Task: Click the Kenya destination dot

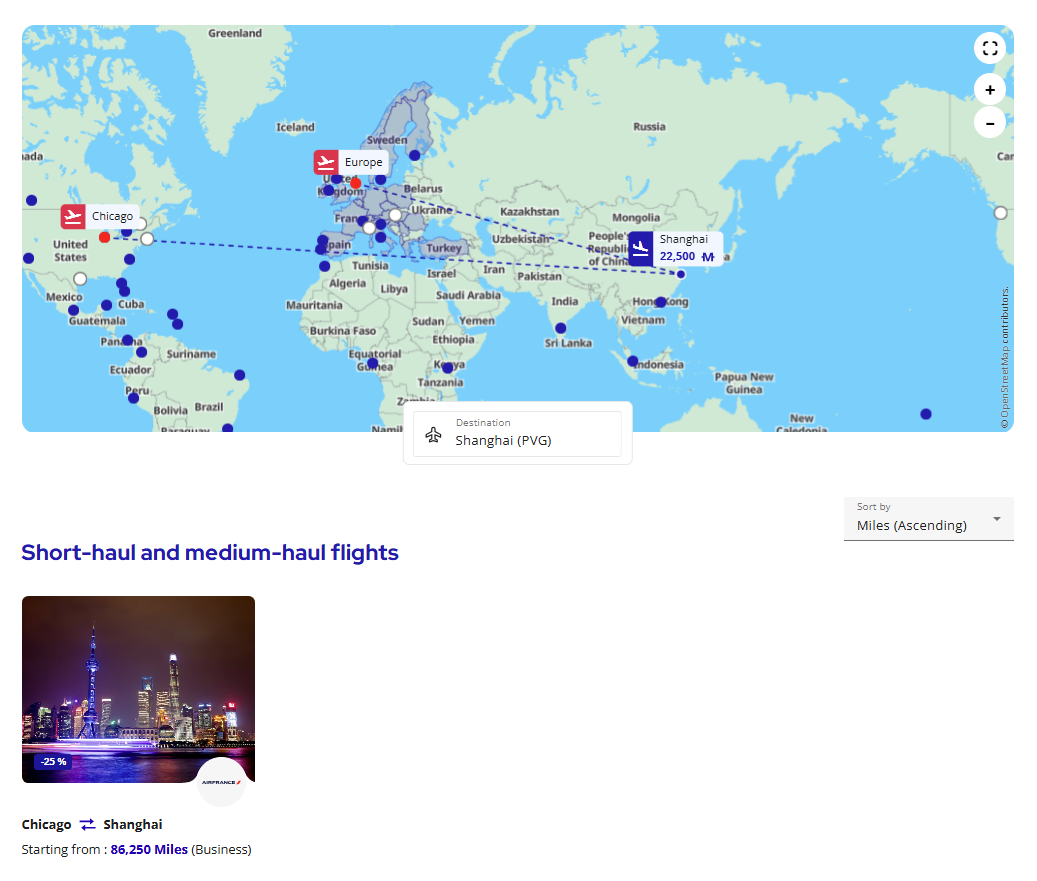Action: click(448, 368)
